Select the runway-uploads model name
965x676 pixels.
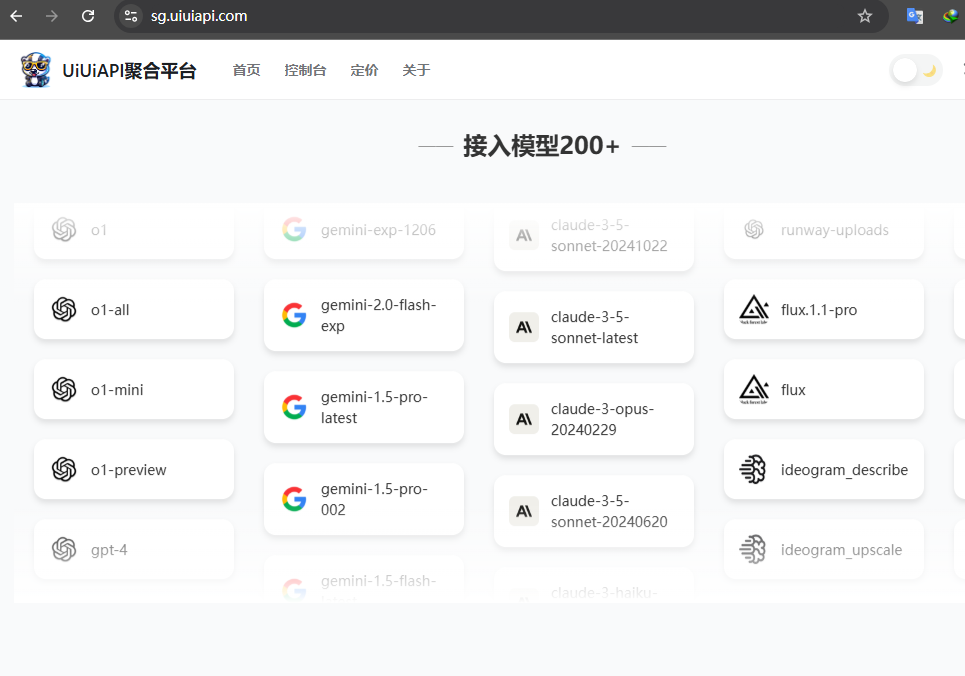pos(835,230)
